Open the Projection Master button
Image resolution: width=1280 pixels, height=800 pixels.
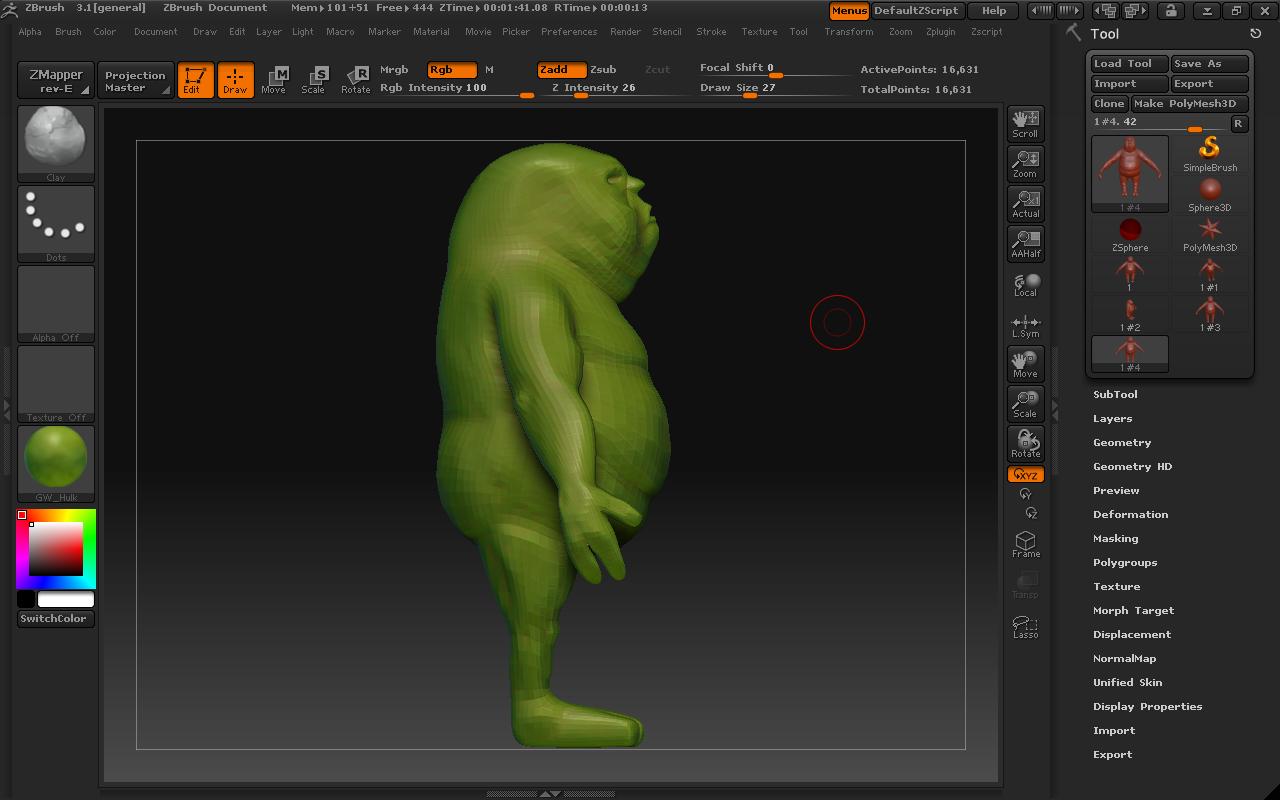[135, 81]
